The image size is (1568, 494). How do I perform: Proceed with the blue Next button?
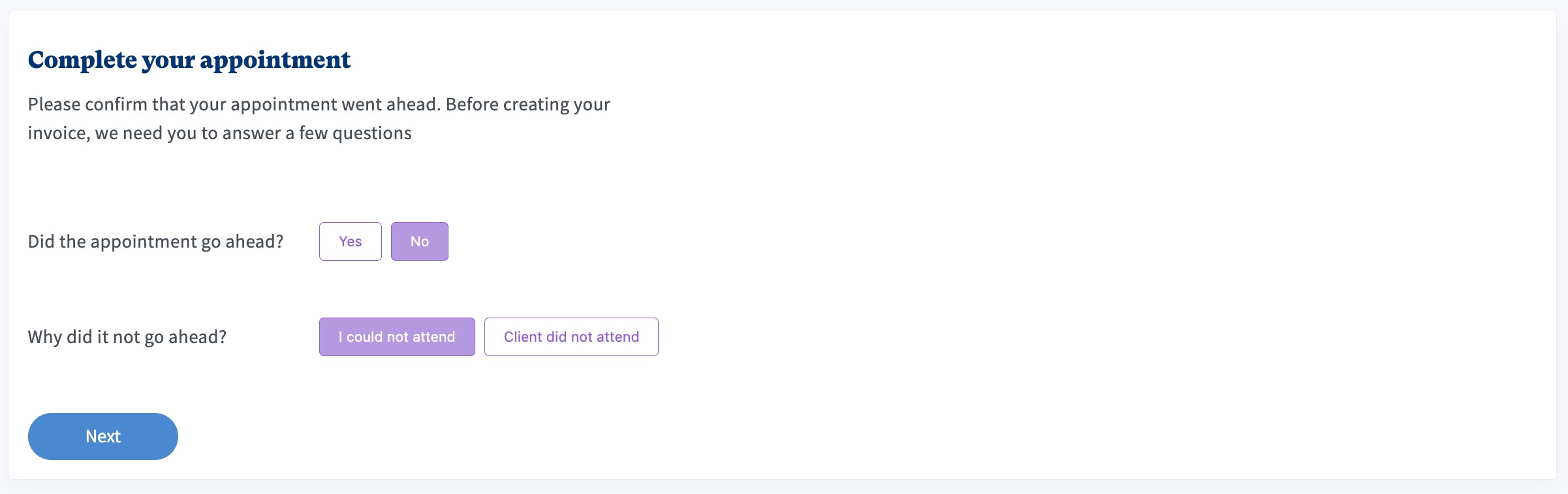pos(102,436)
